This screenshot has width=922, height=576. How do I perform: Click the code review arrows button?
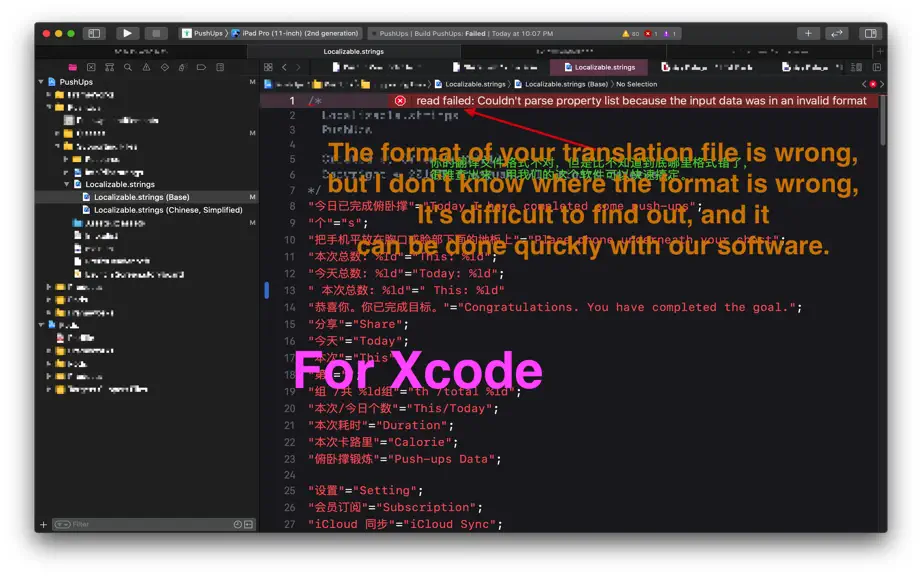837,34
